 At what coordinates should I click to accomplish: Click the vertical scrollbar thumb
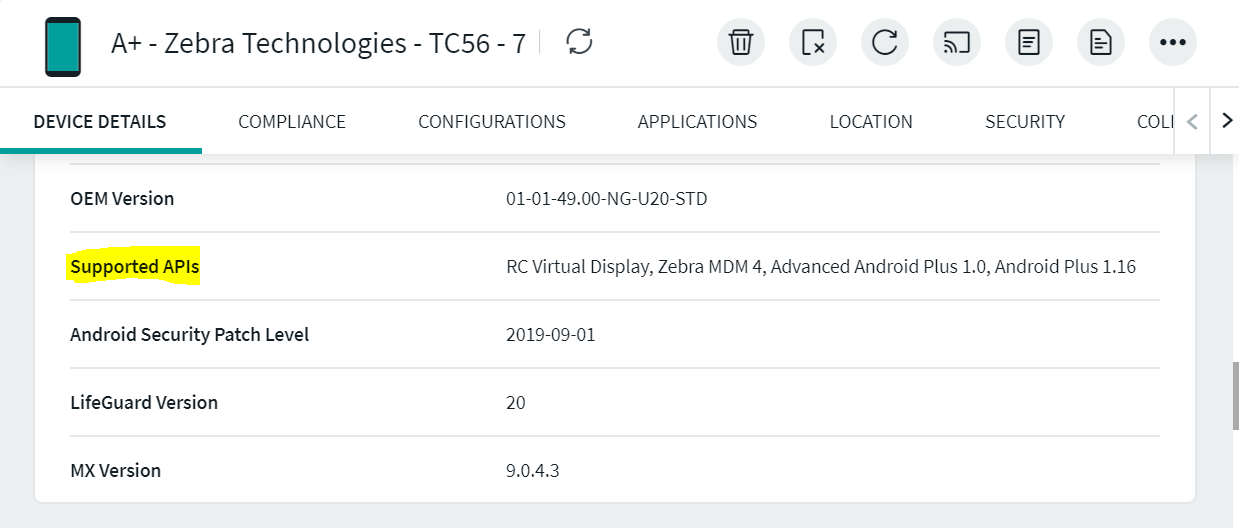tap(1233, 395)
